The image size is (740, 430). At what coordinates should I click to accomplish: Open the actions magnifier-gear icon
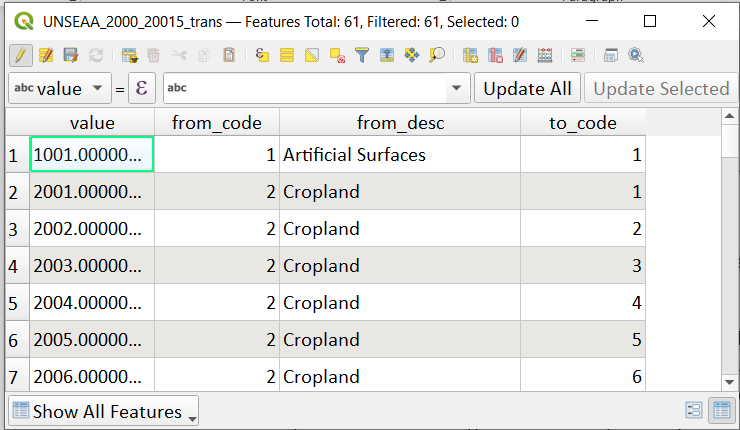pyautogui.click(x=636, y=55)
